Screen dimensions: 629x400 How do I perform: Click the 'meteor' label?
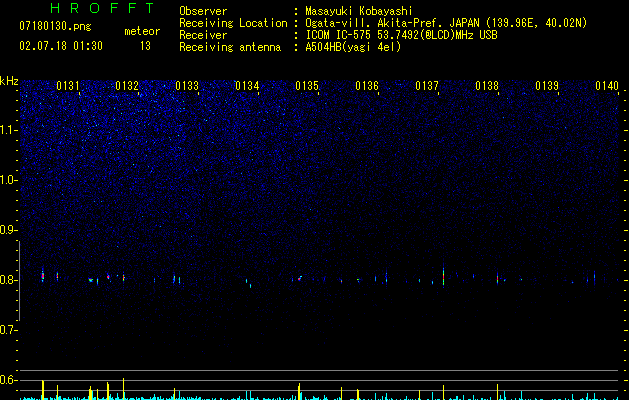tap(142, 31)
